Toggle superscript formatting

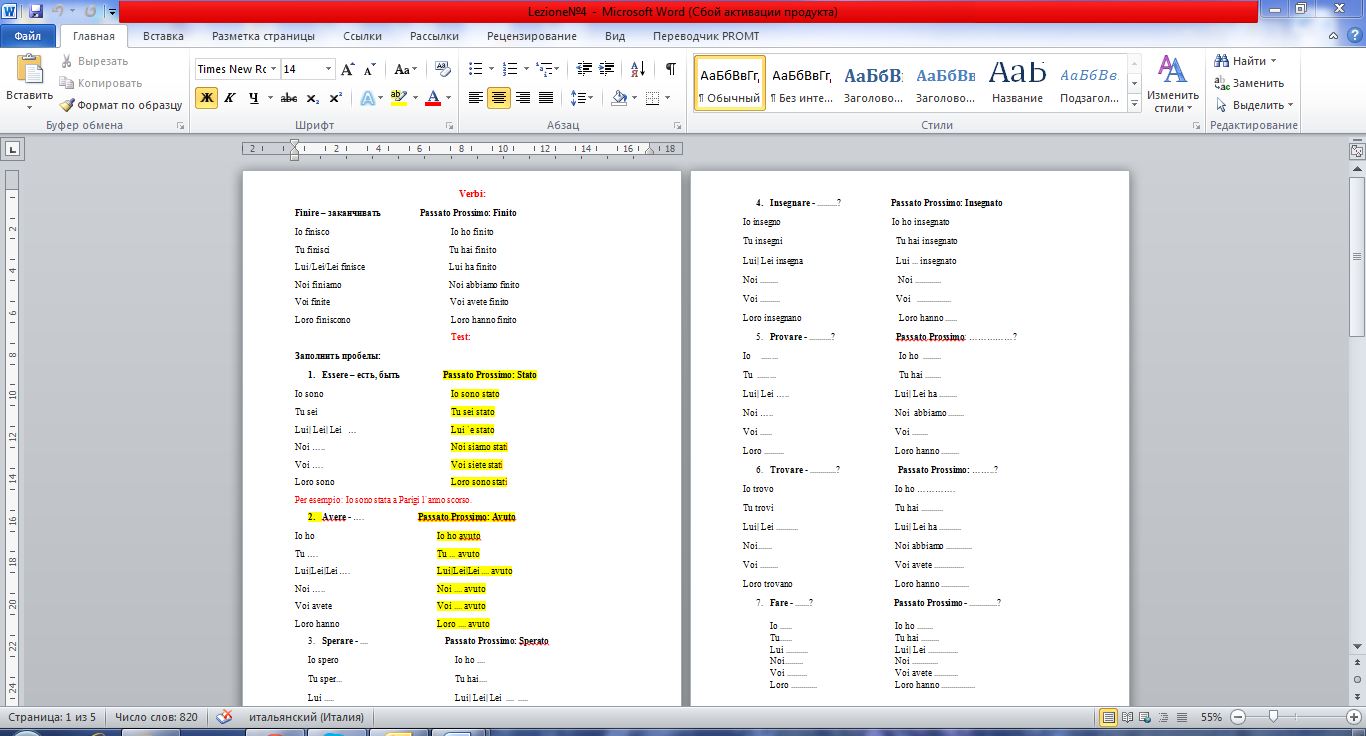[336, 98]
